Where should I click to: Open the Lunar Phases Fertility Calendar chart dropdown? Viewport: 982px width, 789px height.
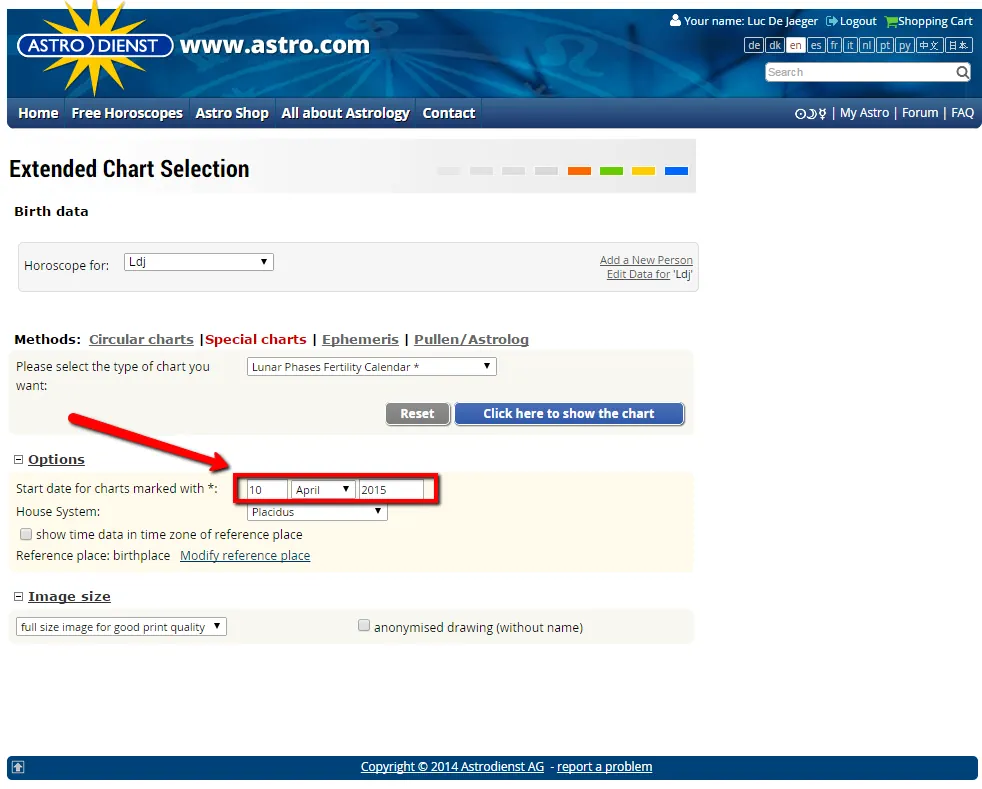pos(371,366)
